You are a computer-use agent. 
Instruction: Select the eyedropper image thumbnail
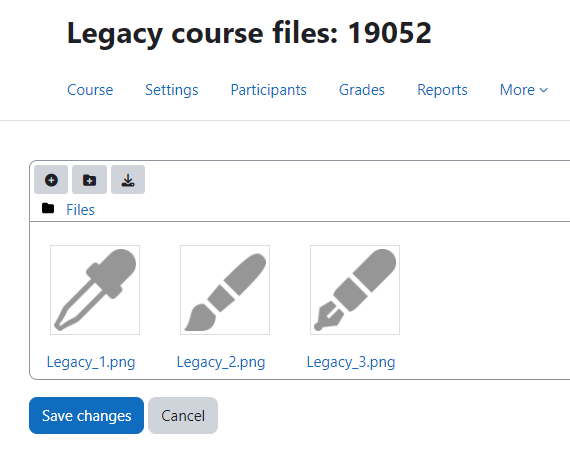pos(95,290)
